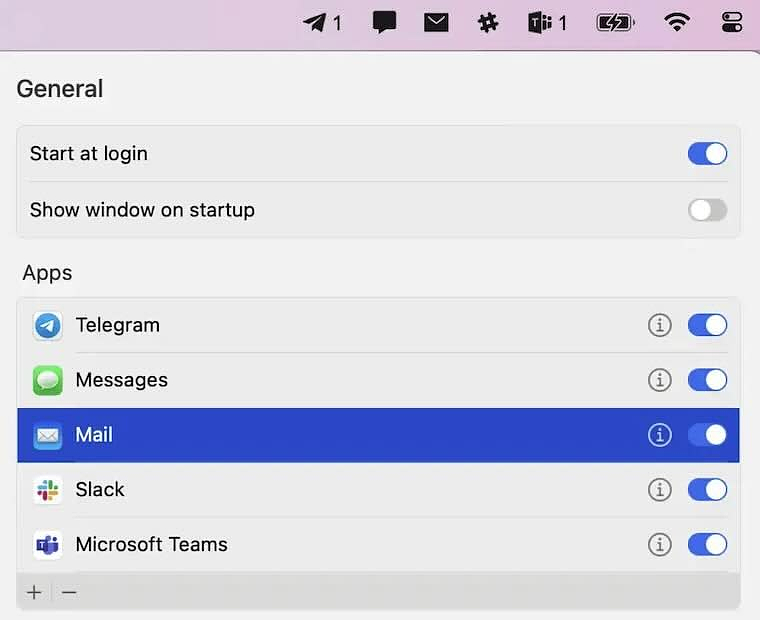Click the Mail envelope icon in menu bar
This screenshot has height=620, width=760.
pyautogui.click(x=436, y=22)
